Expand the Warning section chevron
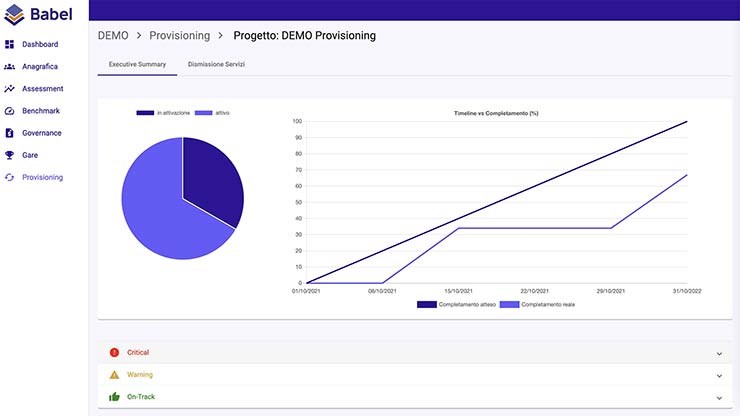The width and height of the screenshot is (740, 416). point(719,375)
